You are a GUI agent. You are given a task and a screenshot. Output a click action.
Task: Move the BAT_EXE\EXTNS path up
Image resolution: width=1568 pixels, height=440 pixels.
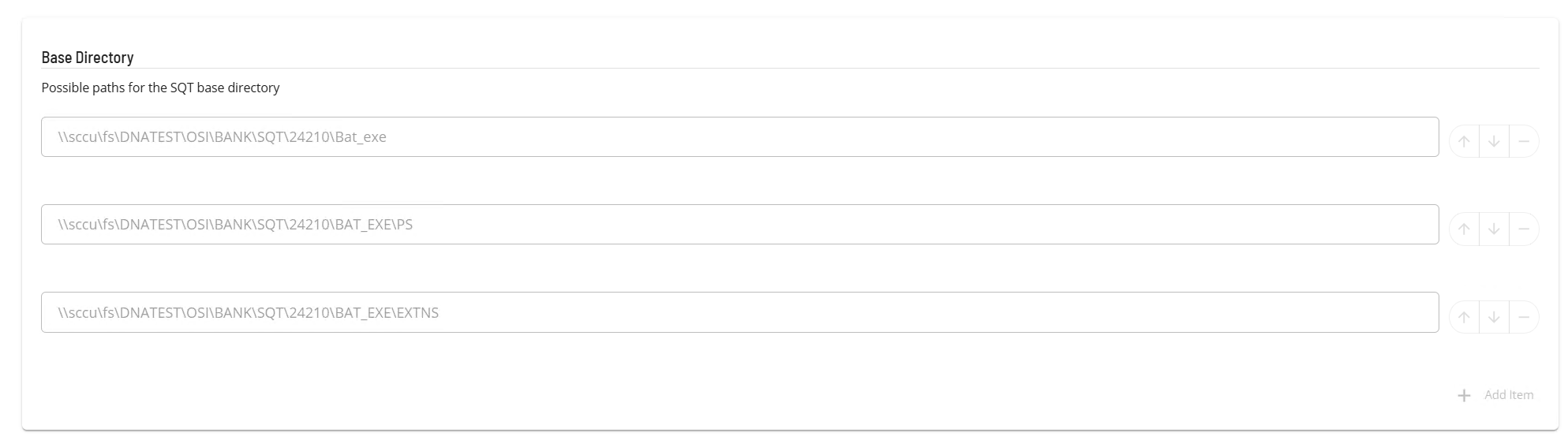pyautogui.click(x=1464, y=317)
